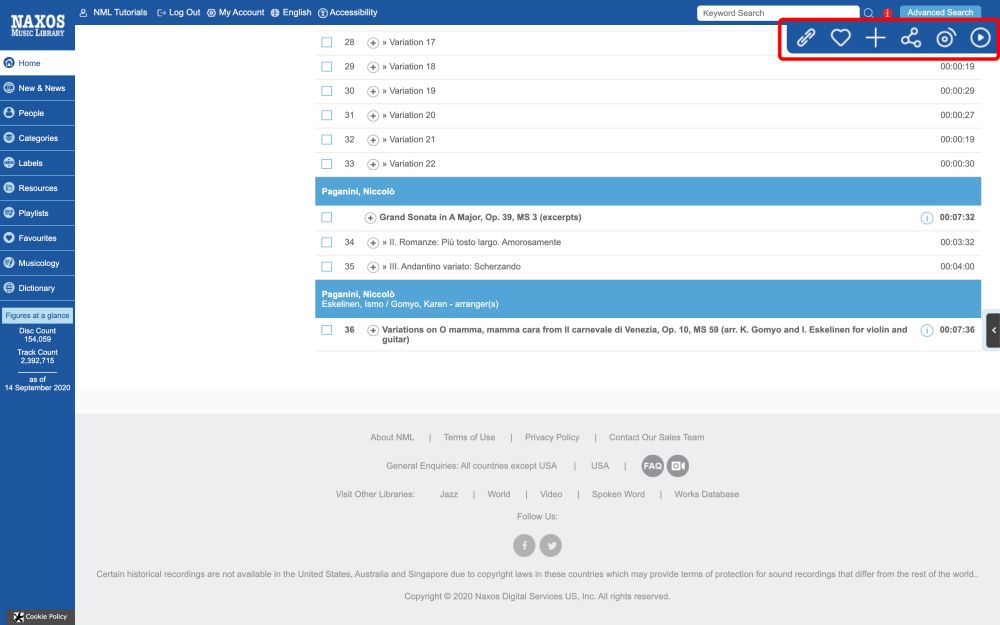1000x625 pixels.
Task: Play selection using the play circle icon
Action: [980, 38]
